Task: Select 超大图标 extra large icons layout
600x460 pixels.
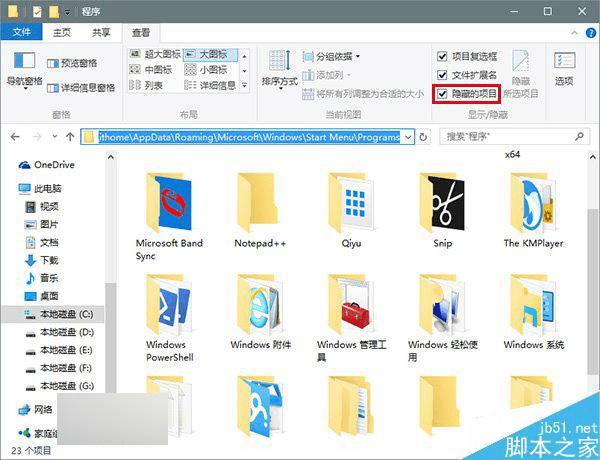Action: pos(155,54)
